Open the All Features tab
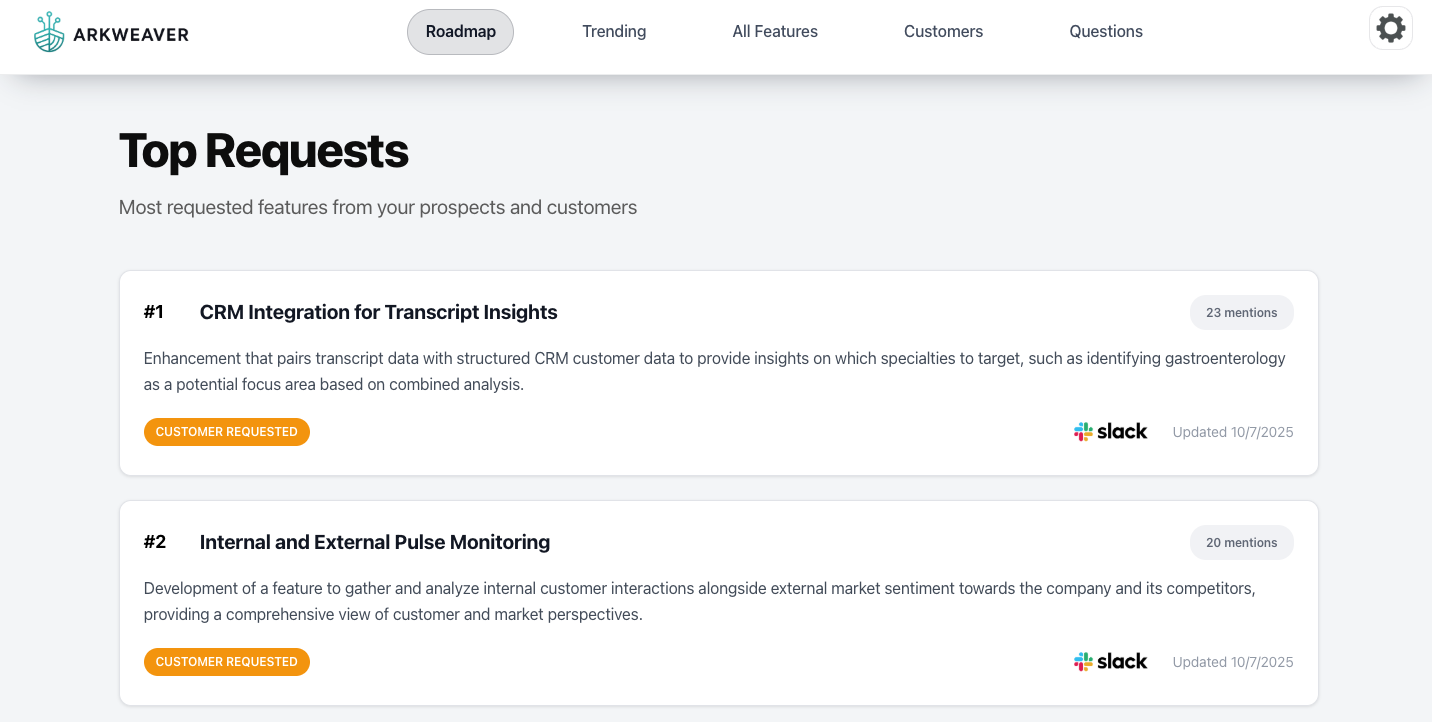 (775, 32)
